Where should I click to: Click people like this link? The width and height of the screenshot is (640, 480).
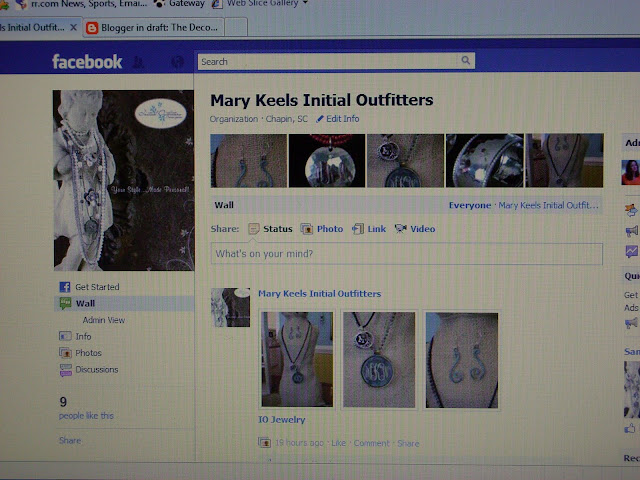coord(86,416)
